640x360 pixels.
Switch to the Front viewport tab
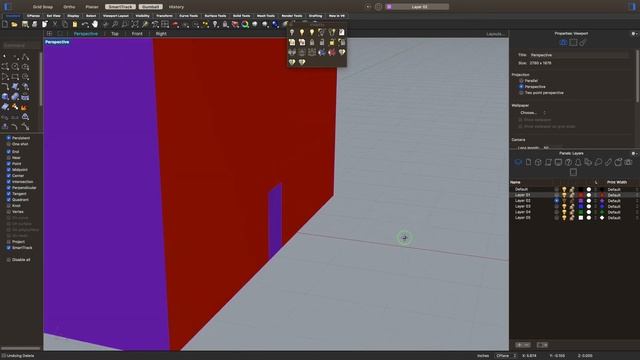[x=137, y=34]
